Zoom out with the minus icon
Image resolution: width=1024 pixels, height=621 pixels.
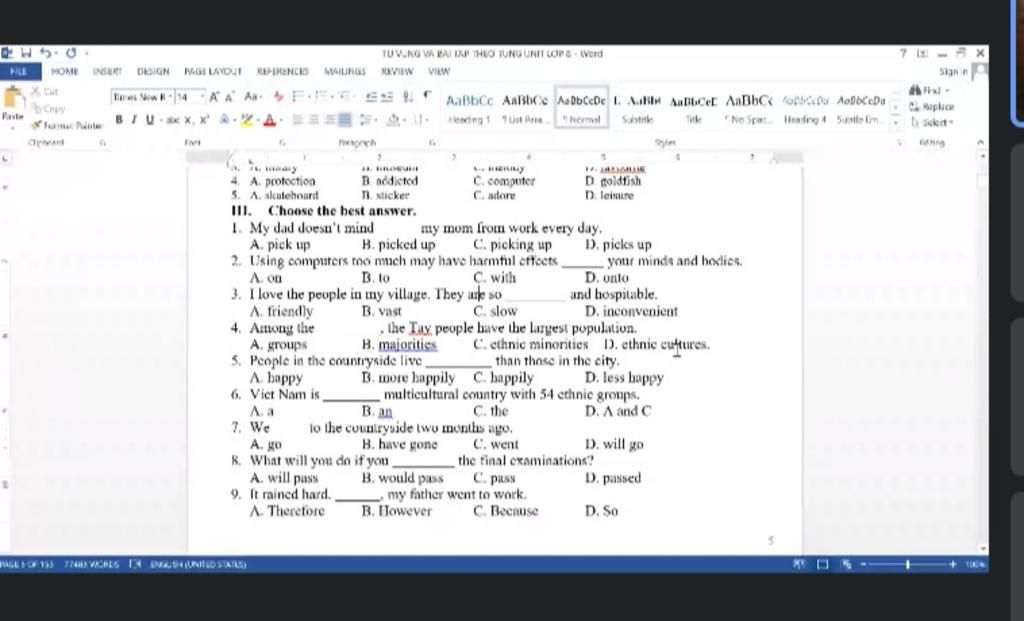point(864,564)
